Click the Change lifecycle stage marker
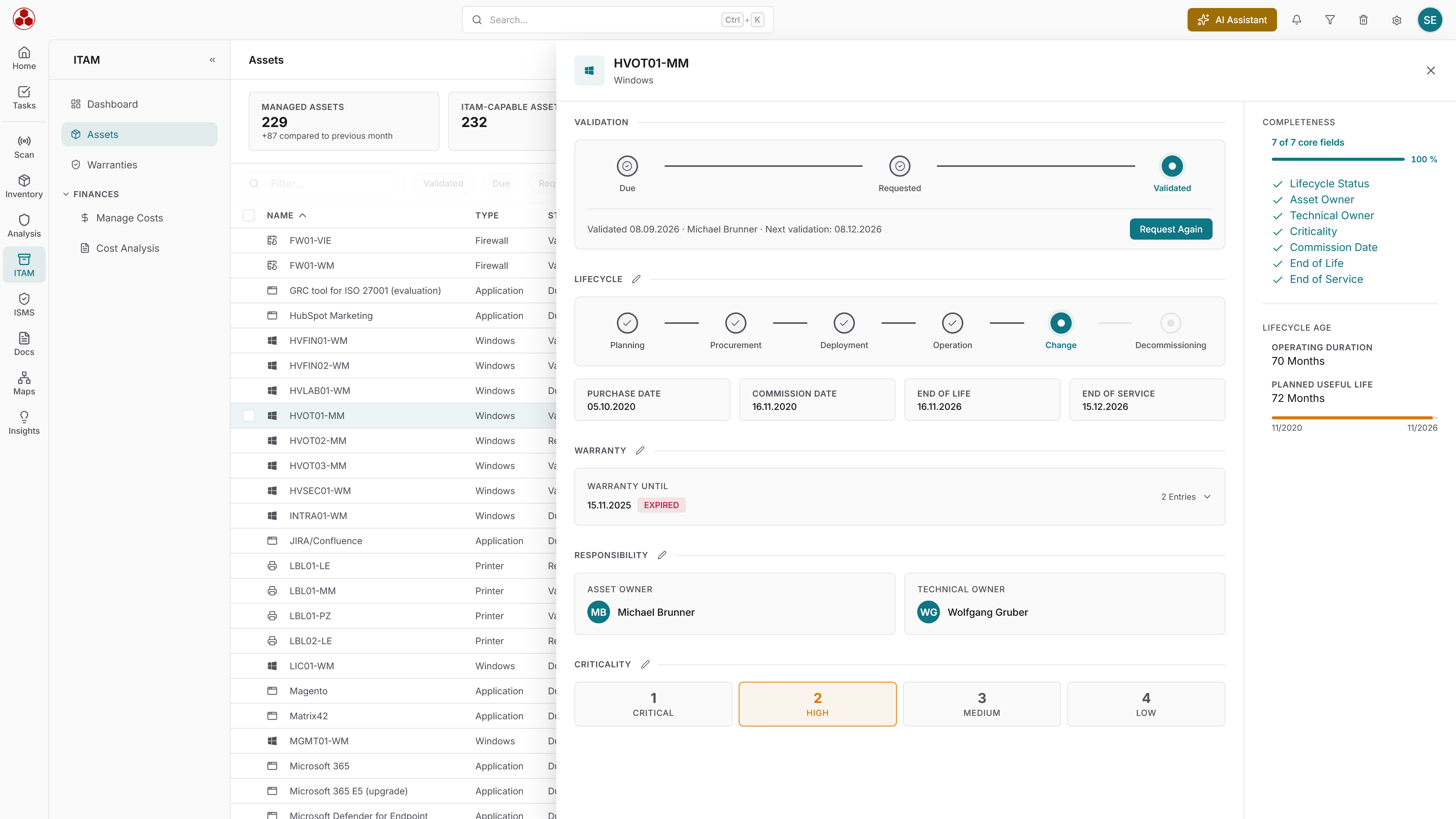This screenshot has width=1456, height=819. coord(1061,323)
